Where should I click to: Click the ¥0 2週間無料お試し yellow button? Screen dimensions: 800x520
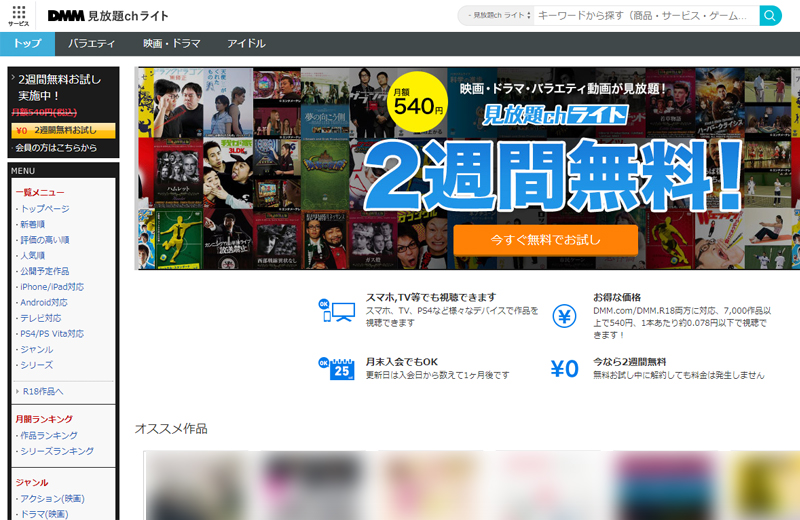(x=63, y=131)
